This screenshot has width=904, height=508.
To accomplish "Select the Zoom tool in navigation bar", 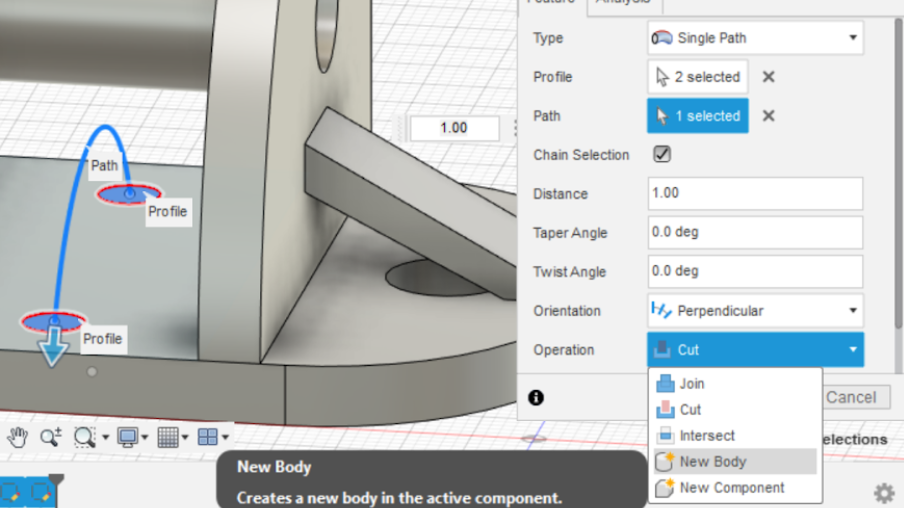I will (x=50, y=437).
